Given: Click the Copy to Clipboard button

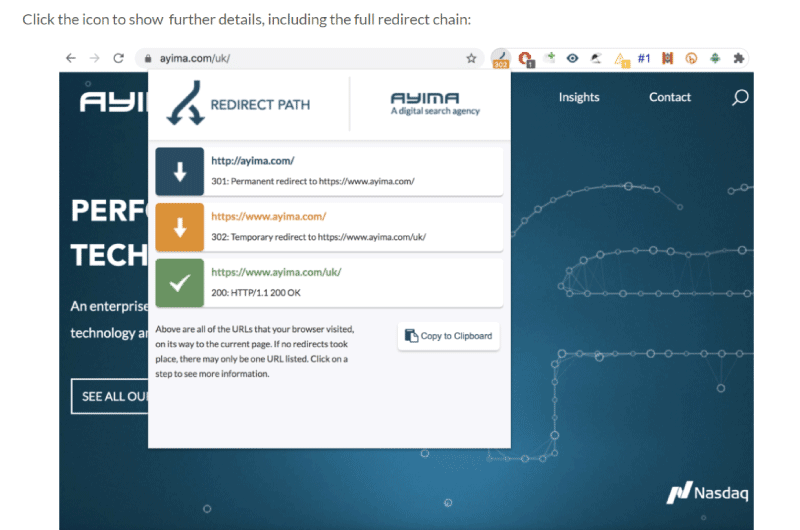Looking at the screenshot, I should pyautogui.click(x=448, y=336).
